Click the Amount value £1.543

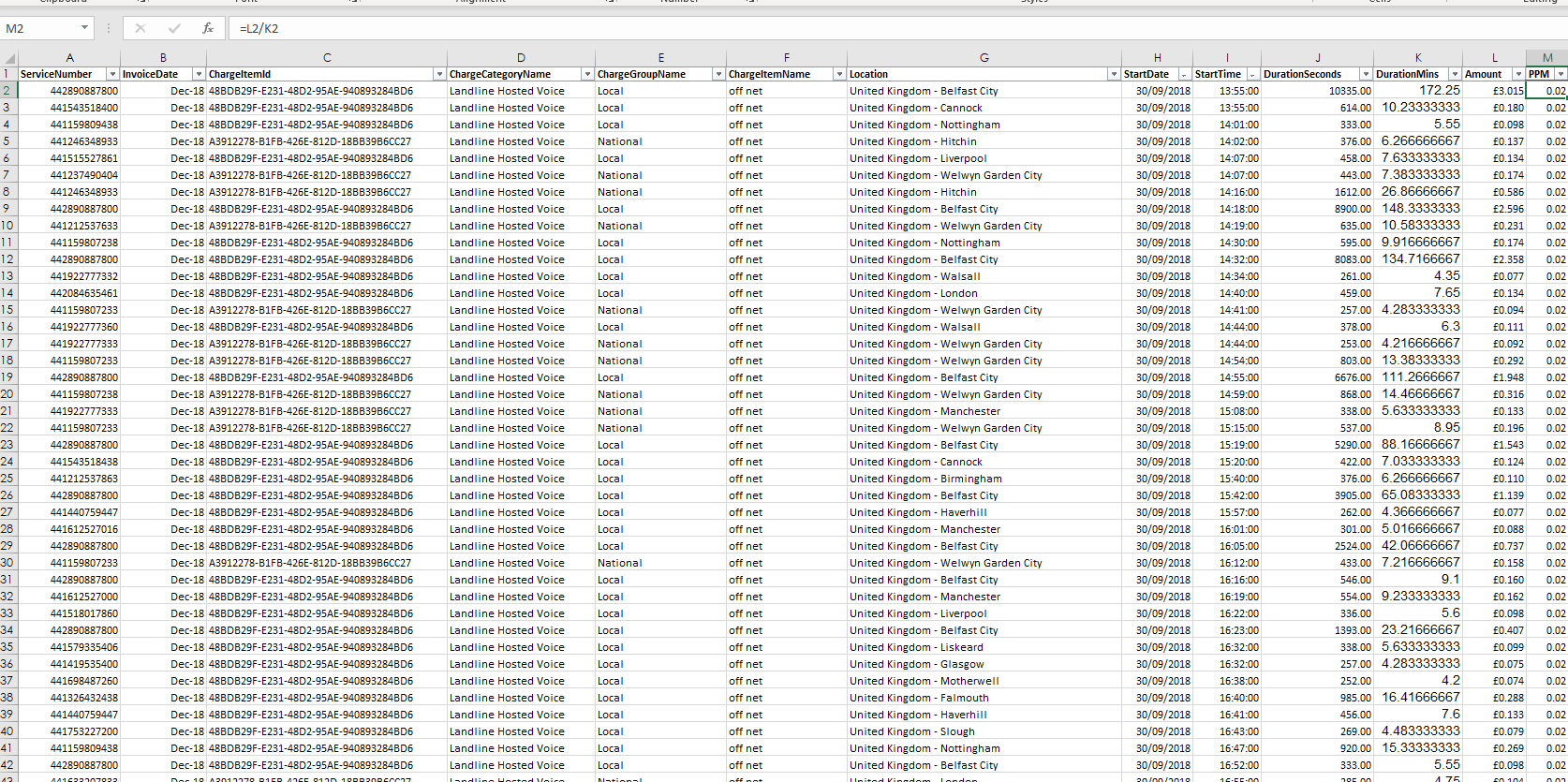tap(1494, 445)
